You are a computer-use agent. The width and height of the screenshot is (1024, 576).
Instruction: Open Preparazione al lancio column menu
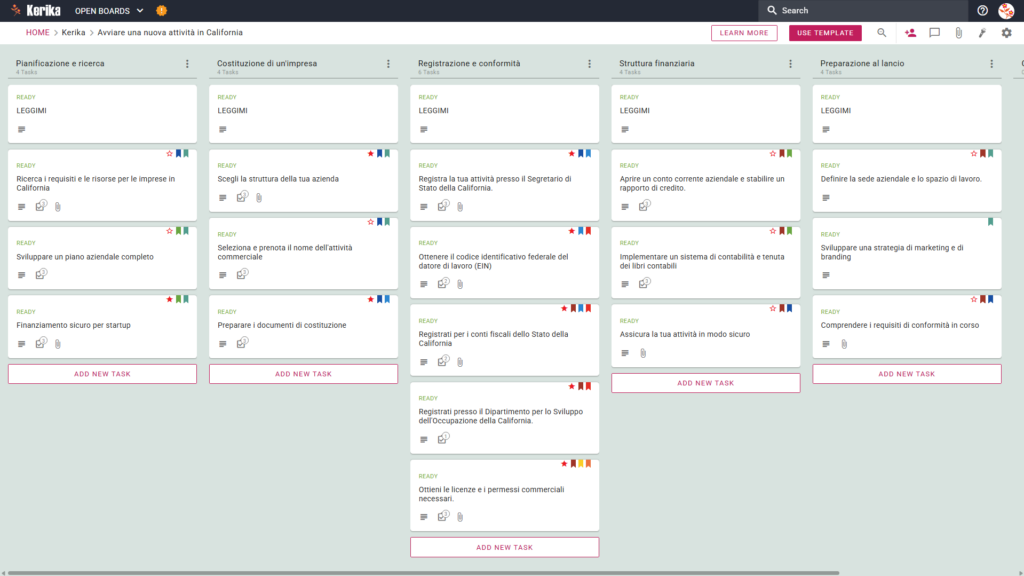click(992, 64)
